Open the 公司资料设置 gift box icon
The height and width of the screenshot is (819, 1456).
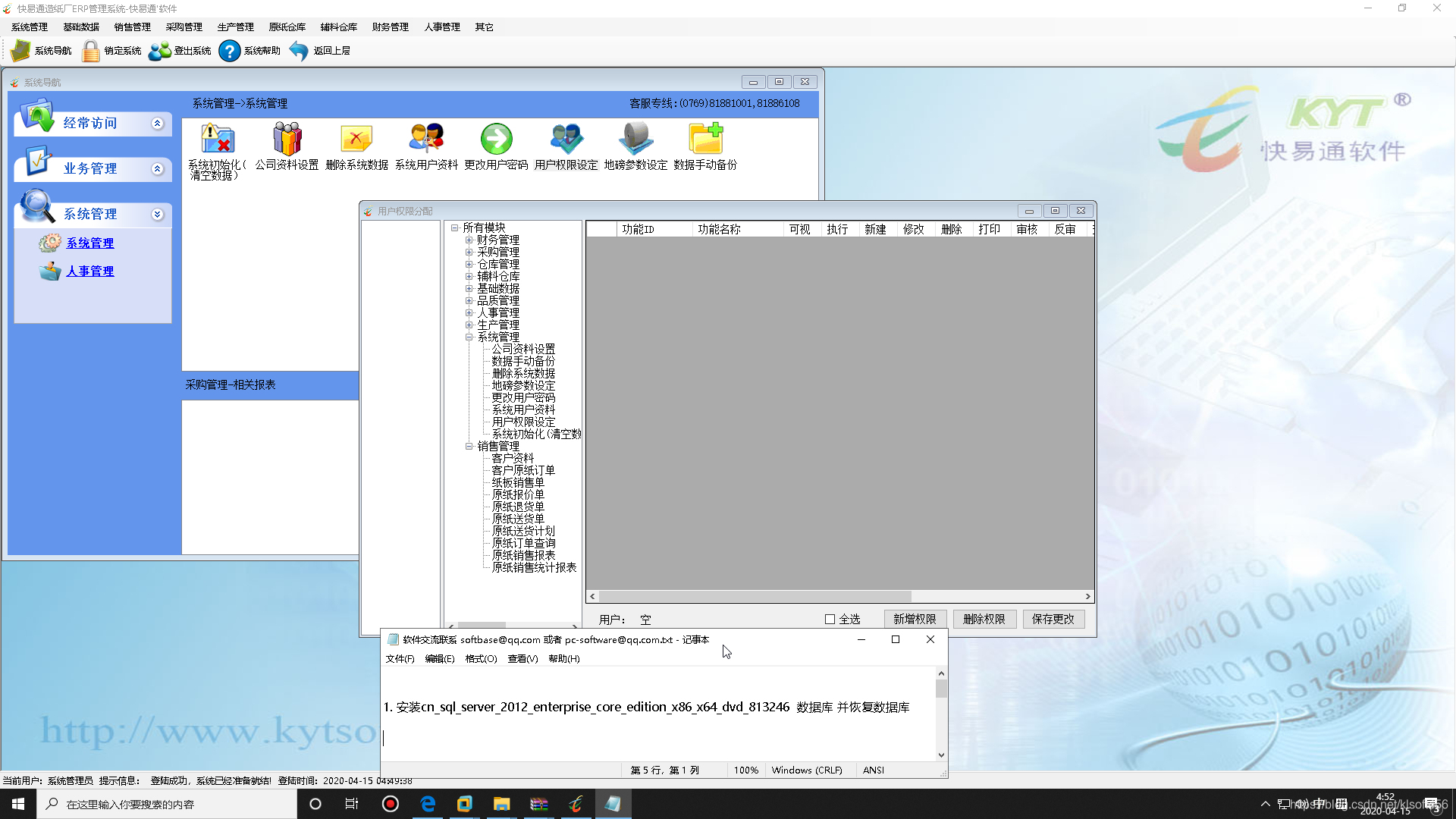287,140
